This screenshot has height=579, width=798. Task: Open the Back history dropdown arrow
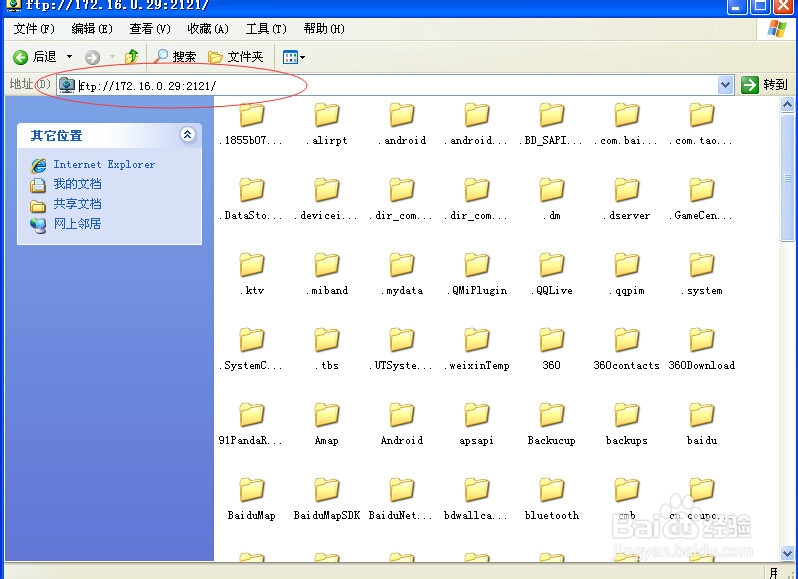69,57
